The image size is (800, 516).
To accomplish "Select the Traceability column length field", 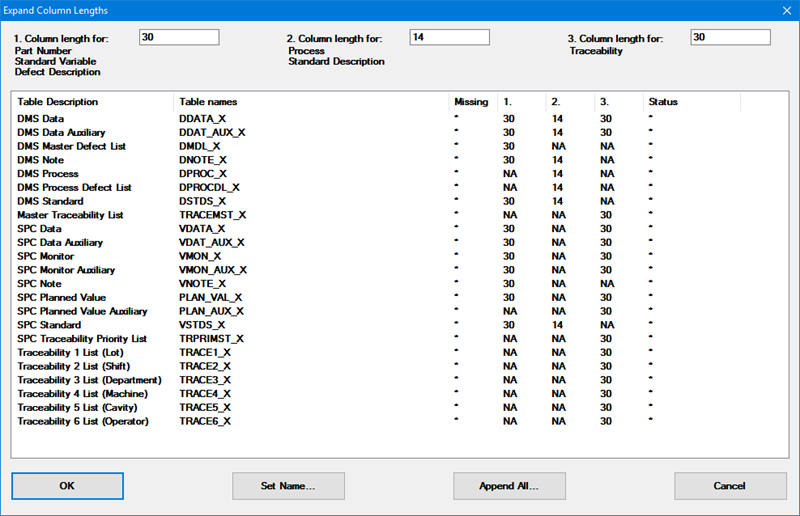I will pos(730,37).
